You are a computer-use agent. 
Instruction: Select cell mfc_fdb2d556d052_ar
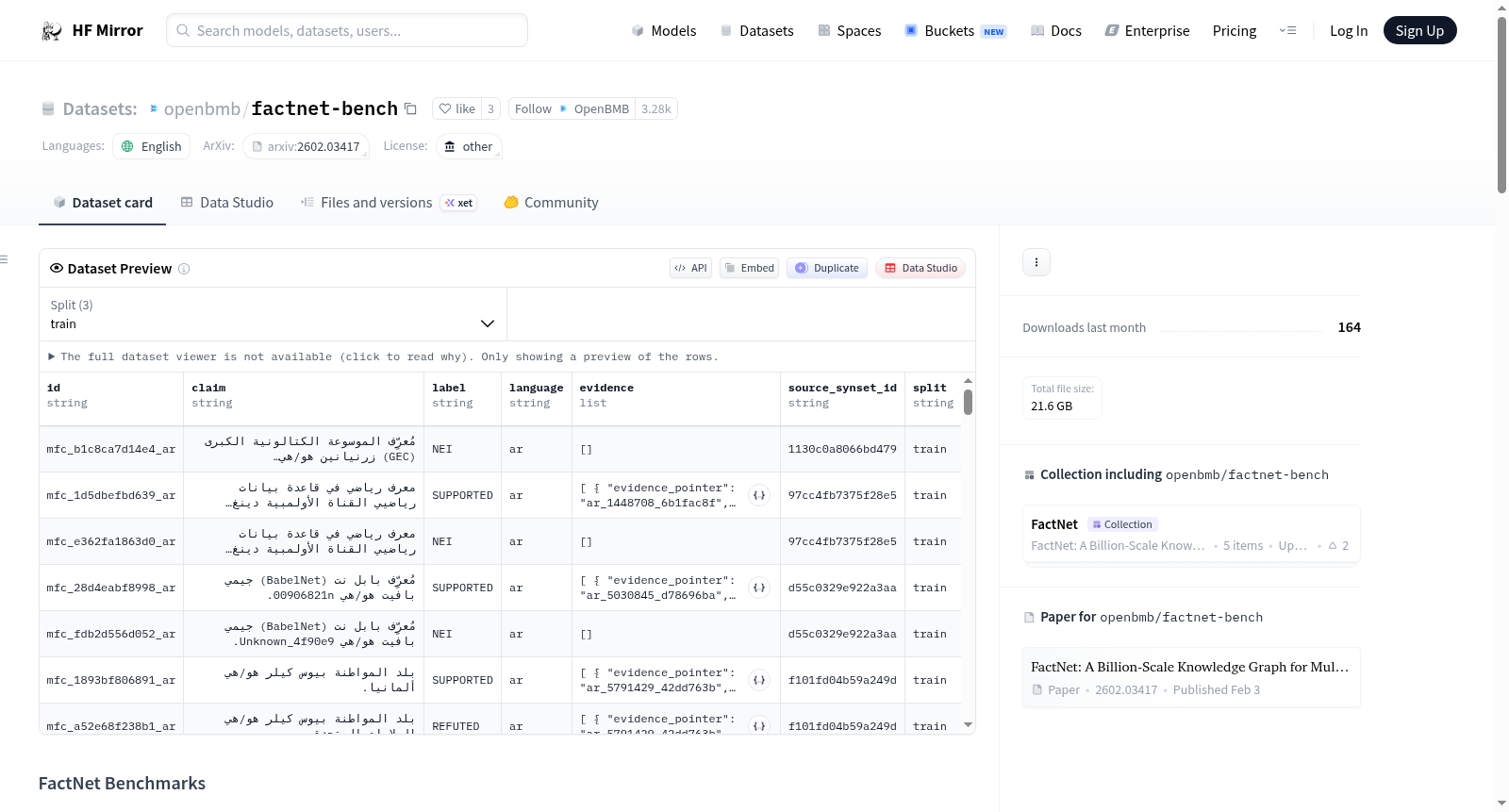(x=111, y=634)
